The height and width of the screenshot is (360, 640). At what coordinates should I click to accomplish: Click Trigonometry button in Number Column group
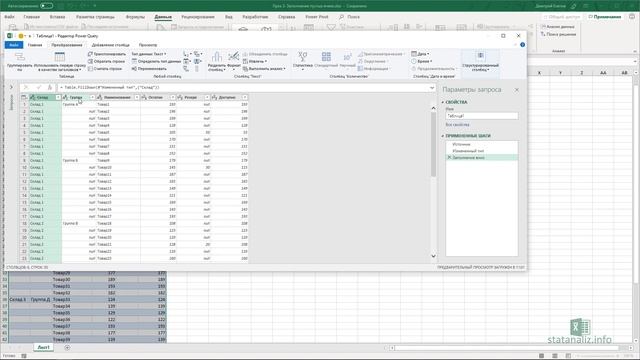(x=380, y=54)
